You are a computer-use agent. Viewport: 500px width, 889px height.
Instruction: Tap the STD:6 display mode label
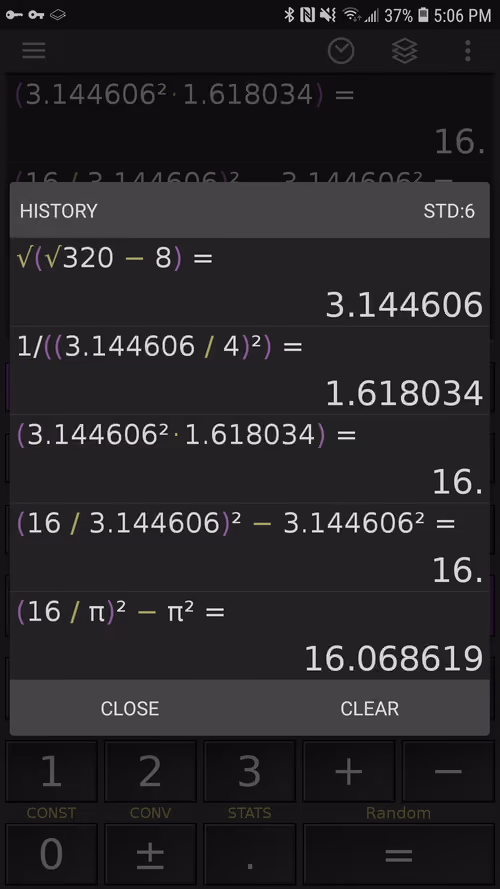tap(449, 211)
